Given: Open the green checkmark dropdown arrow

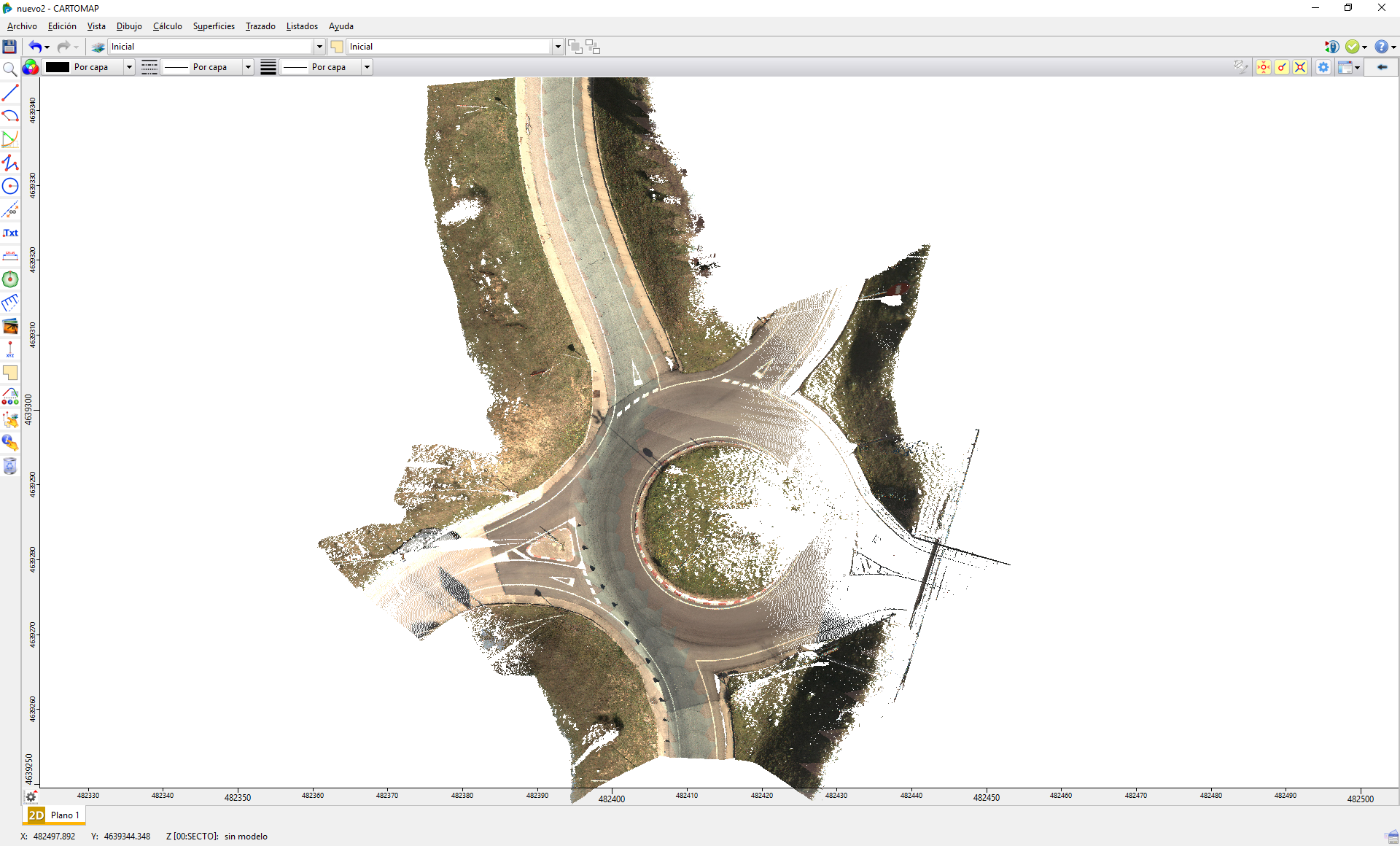Looking at the screenshot, I should (1364, 47).
